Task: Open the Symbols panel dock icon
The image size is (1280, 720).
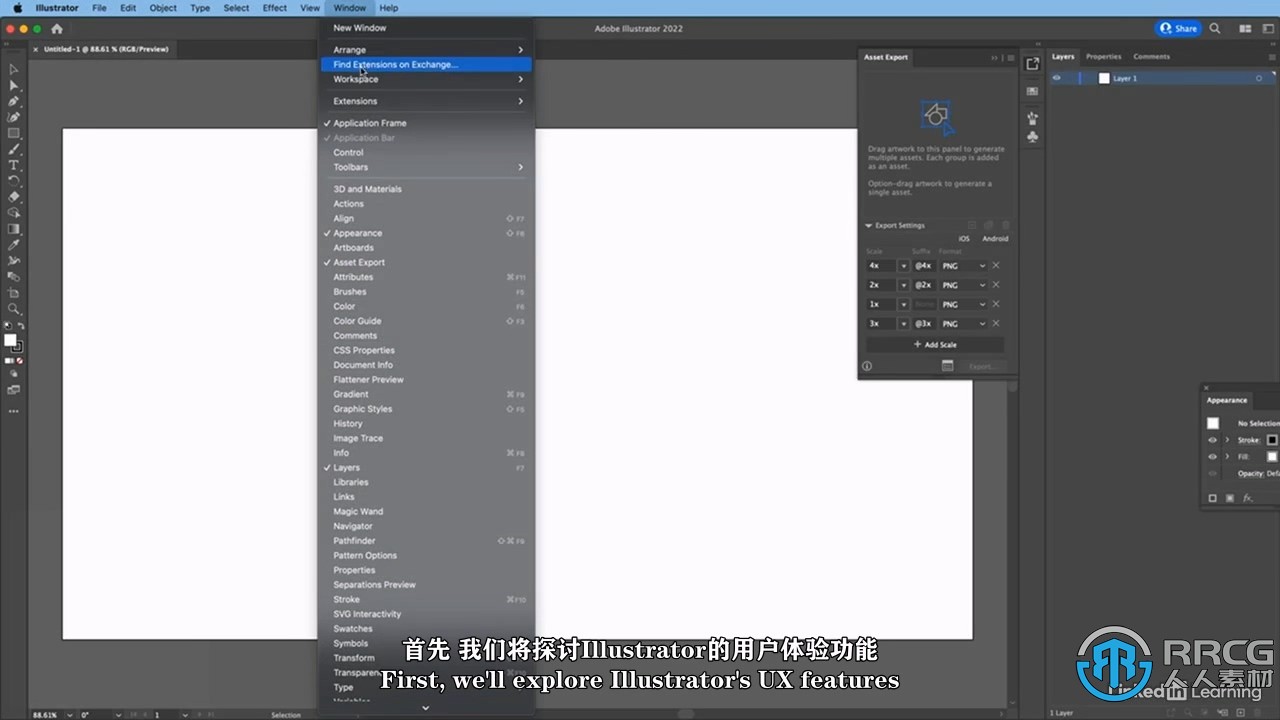Action: pyautogui.click(x=1033, y=137)
